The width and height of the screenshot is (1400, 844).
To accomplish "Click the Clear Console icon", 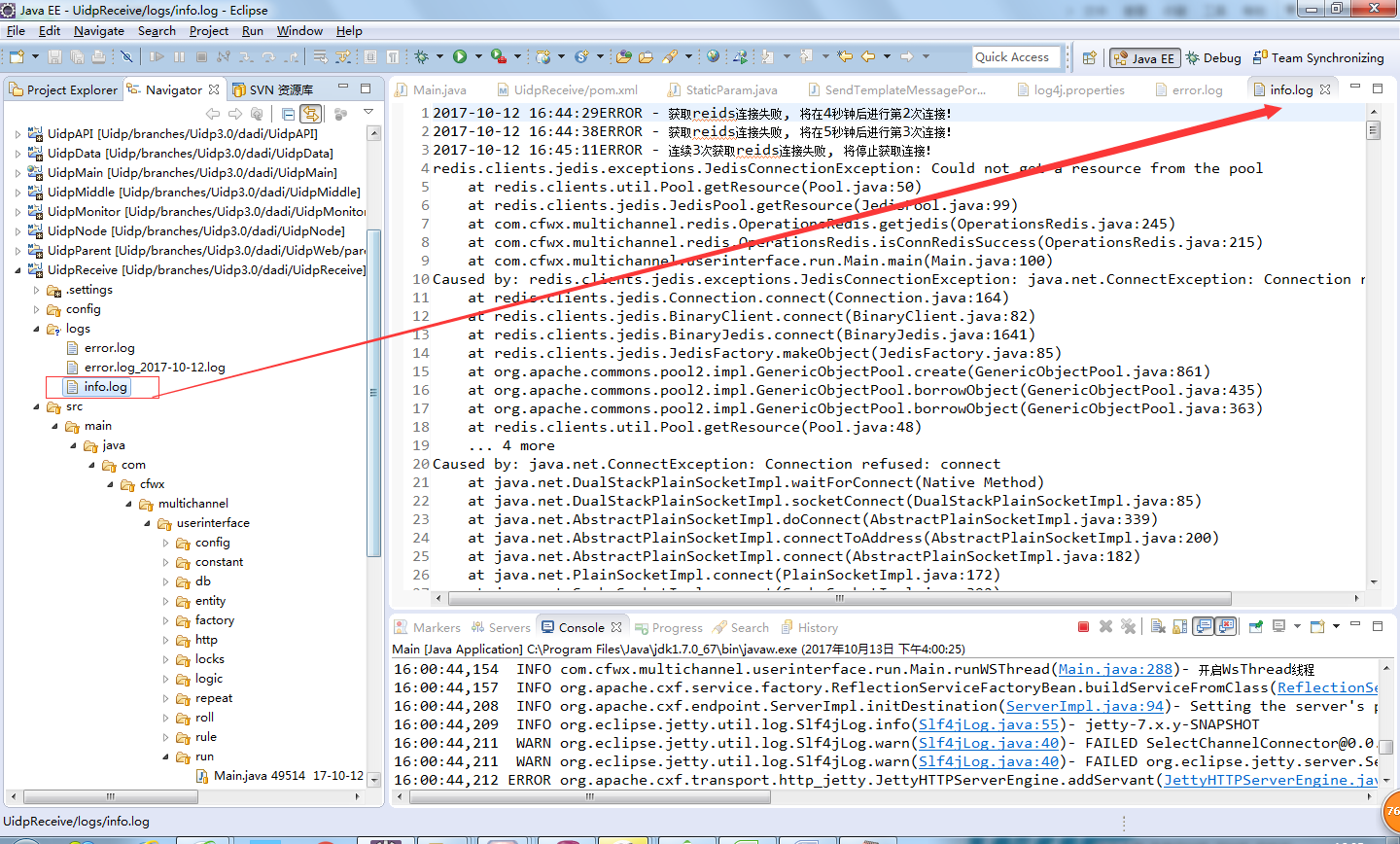I will 1158,627.
